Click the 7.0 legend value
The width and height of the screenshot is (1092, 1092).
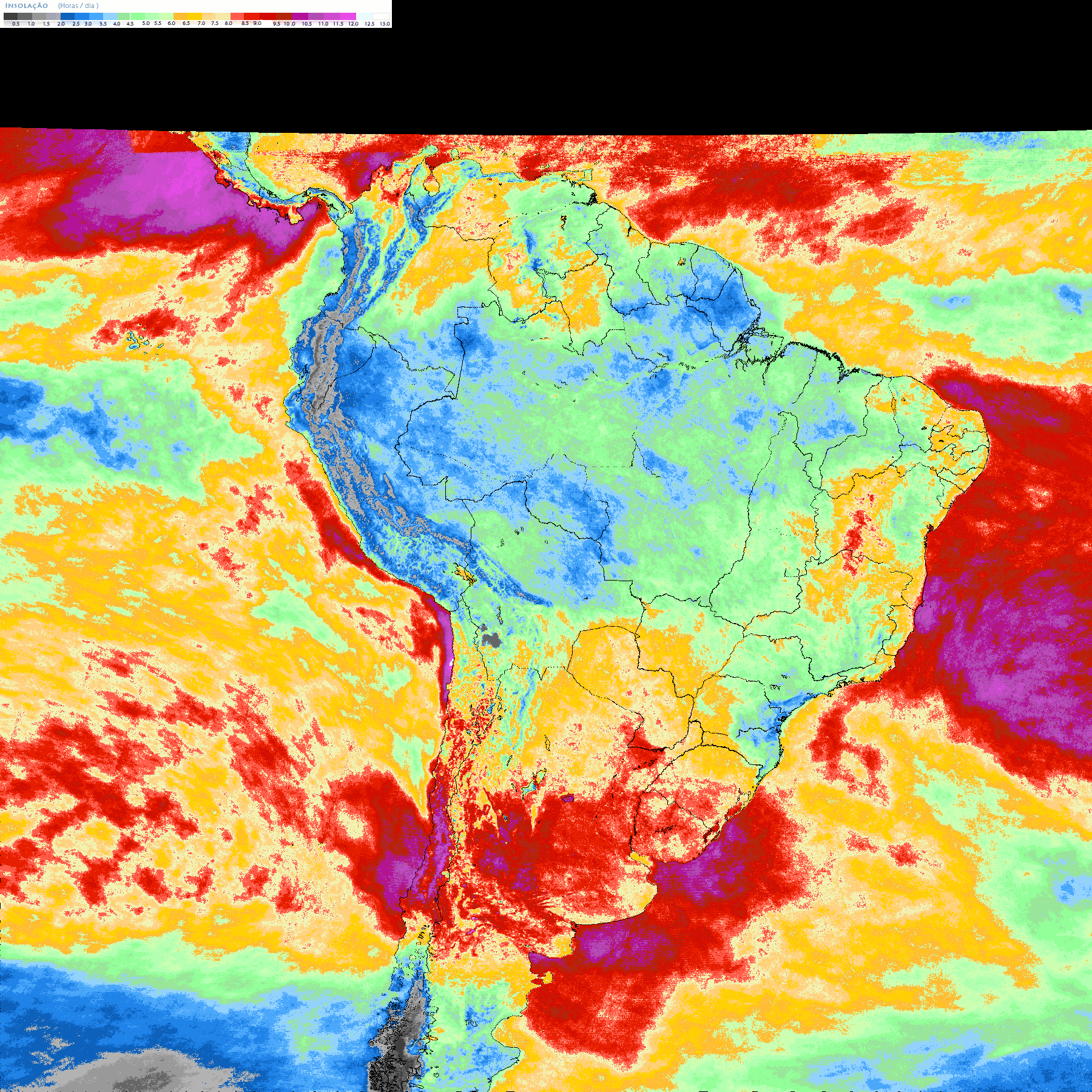point(201,23)
